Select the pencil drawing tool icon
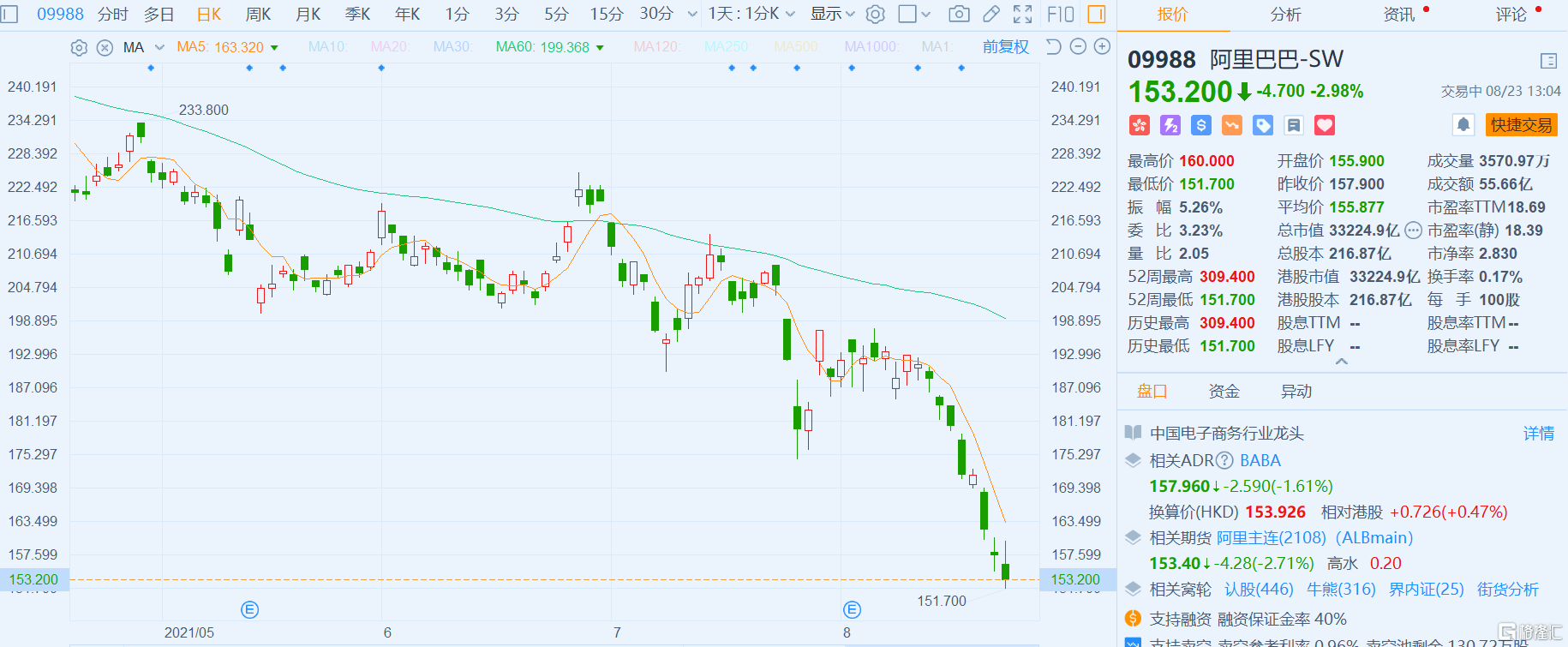The height and width of the screenshot is (647, 1568). pyautogui.click(x=990, y=14)
